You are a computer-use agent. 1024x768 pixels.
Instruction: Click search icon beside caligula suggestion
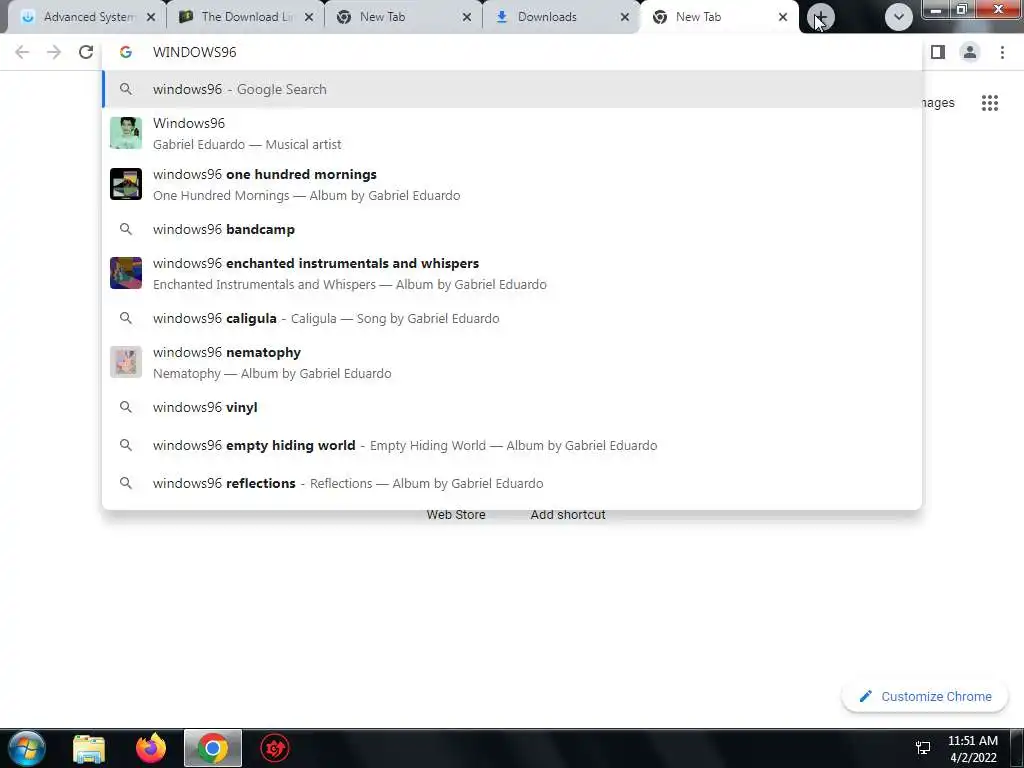point(126,318)
